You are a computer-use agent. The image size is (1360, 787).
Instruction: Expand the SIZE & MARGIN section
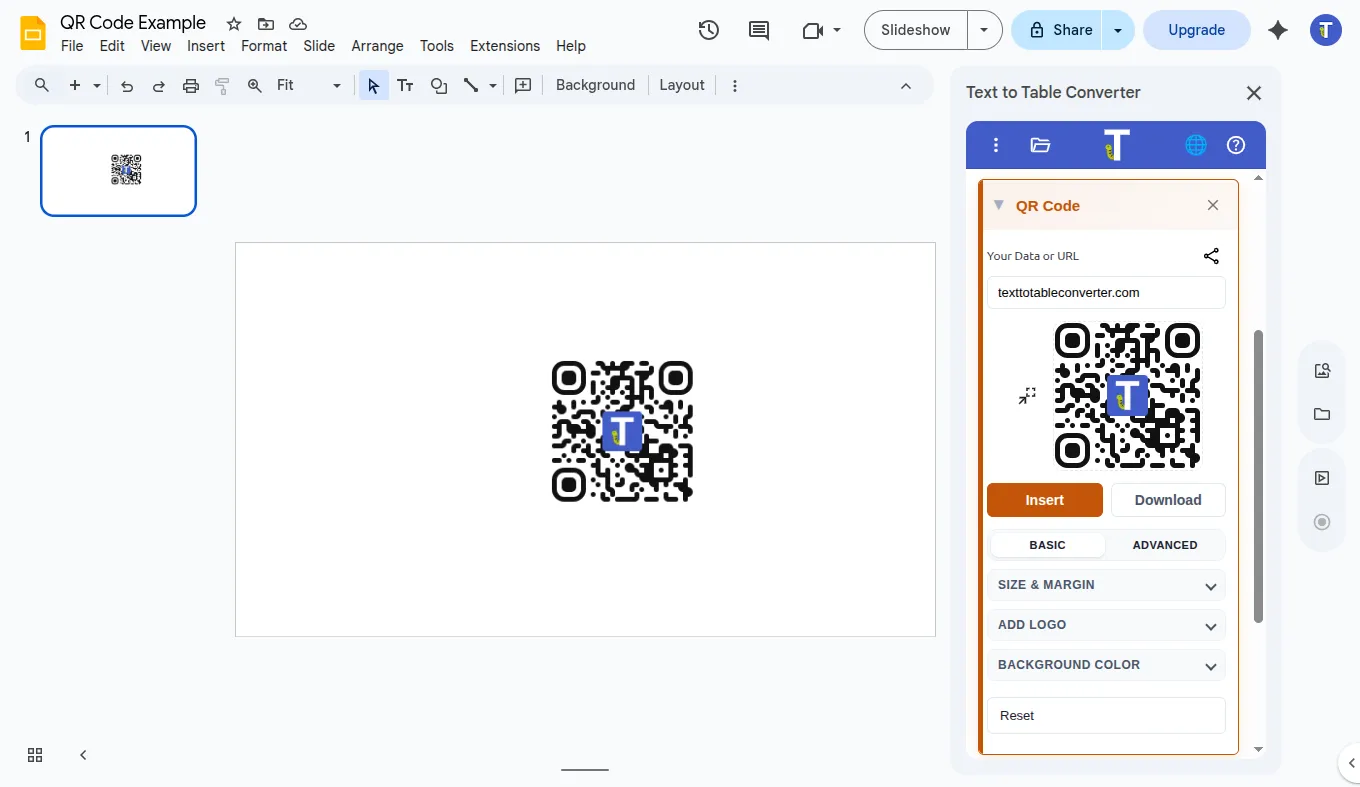1106,585
